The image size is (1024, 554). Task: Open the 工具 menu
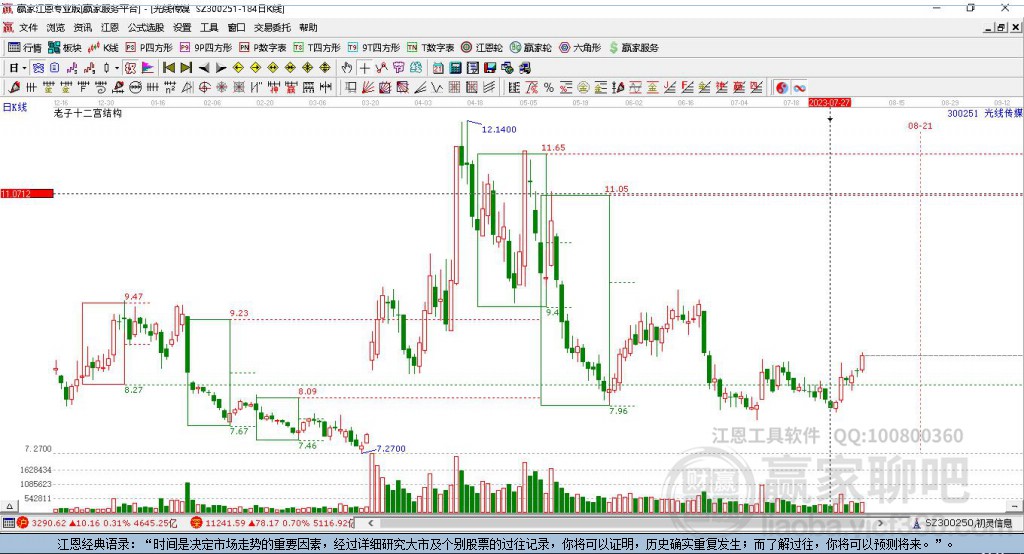point(209,27)
